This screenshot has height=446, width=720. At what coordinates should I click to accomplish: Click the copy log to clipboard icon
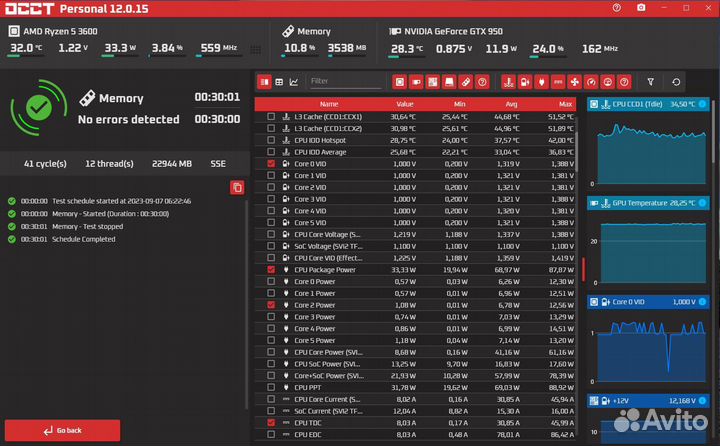(x=237, y=187)
